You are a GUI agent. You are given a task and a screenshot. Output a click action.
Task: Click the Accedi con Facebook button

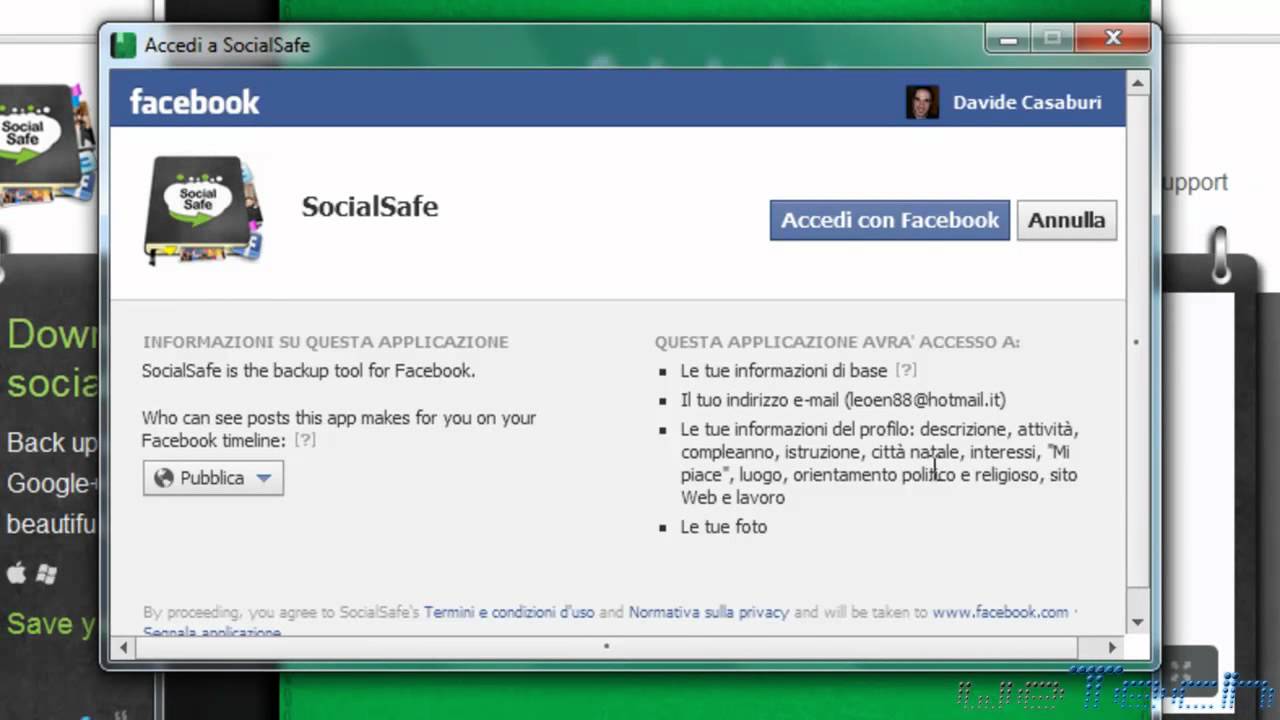tap(889, 220)
